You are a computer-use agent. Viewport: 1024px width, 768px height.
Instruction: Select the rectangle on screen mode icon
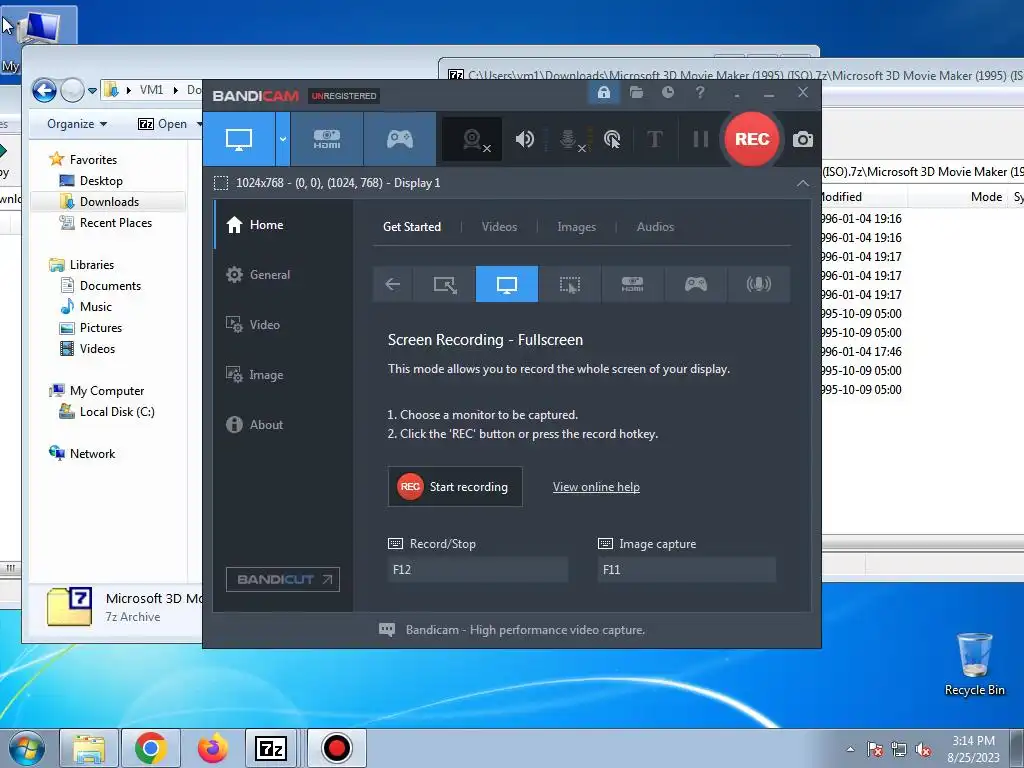(x=445, y=284)
